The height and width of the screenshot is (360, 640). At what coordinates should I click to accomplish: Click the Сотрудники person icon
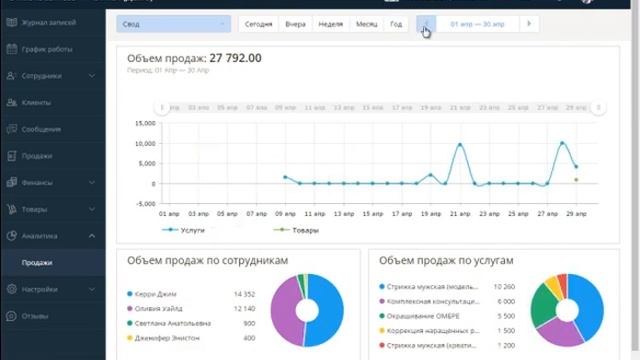point(12,76)
